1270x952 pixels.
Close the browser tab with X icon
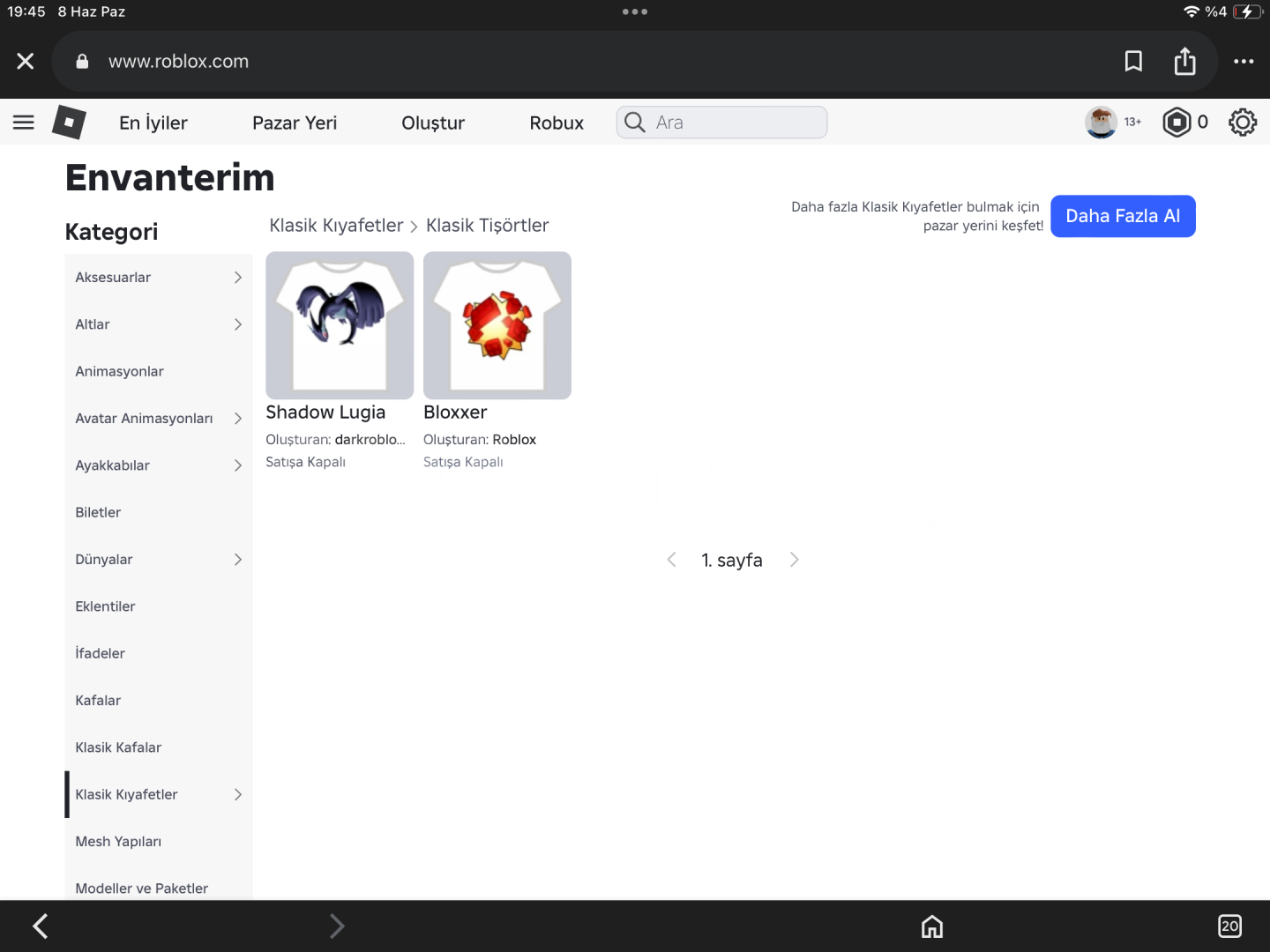coord(26,61)
